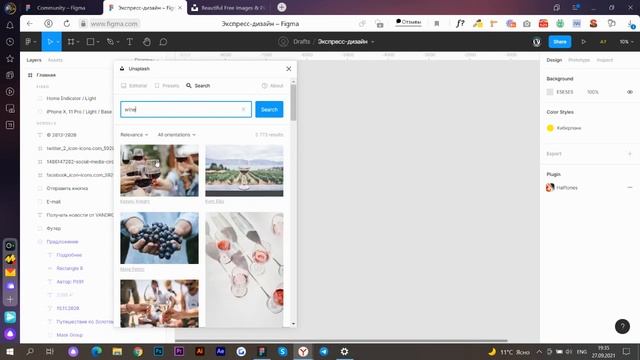
Task: Expand shape tool options arrow
Action: (98, 42)
